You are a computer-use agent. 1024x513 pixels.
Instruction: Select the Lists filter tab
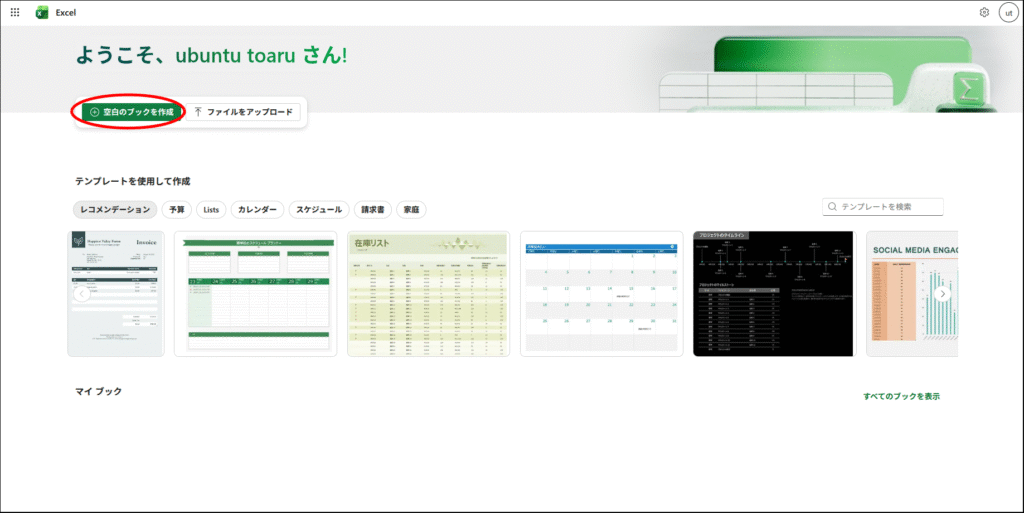tap(211, 210)
